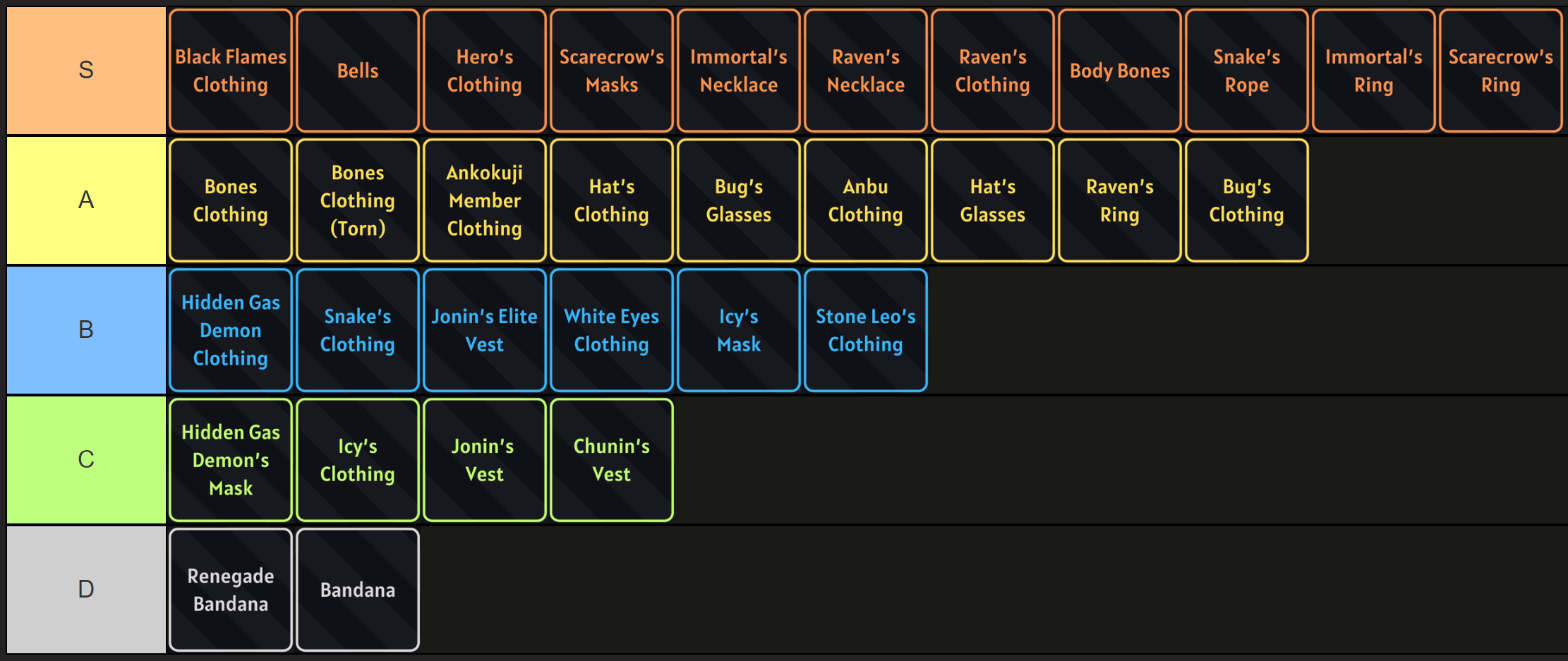Select Bones Clothing (Torn) tile
The height and width of the screenshot is (661, 1568).
pyautogui.click(x=358, y=200)
